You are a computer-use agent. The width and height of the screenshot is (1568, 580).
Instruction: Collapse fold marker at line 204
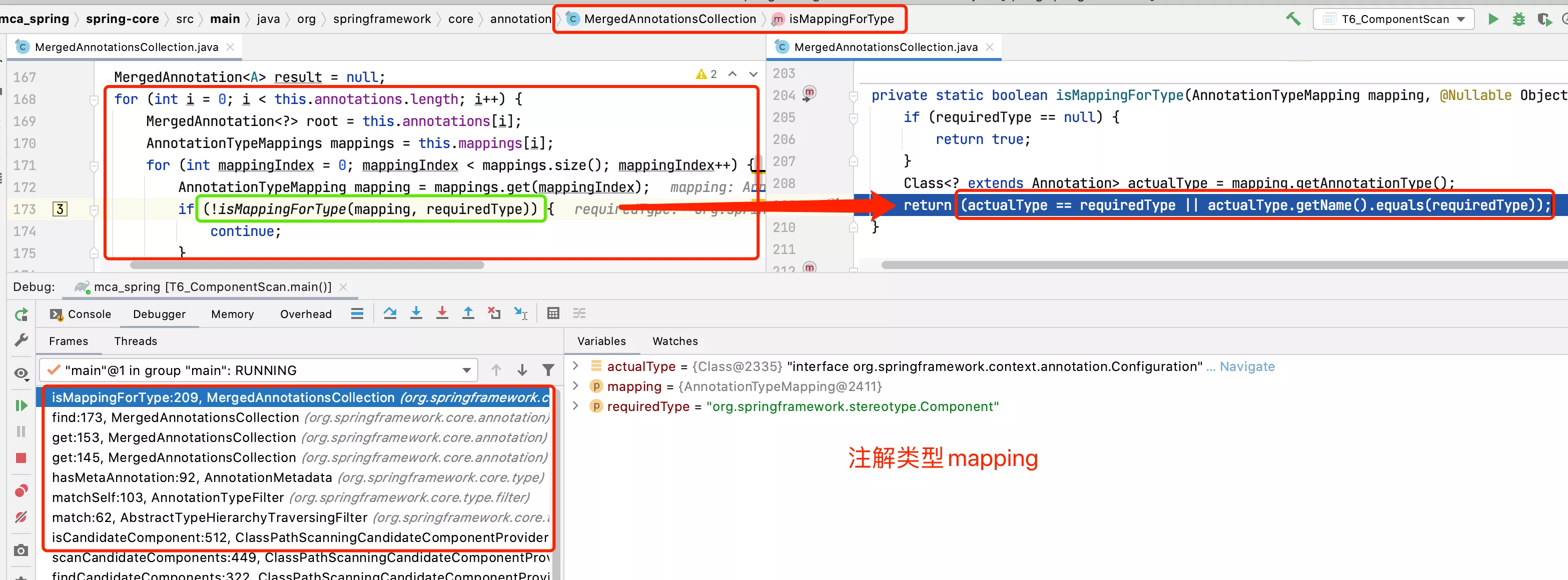point(854,96)
